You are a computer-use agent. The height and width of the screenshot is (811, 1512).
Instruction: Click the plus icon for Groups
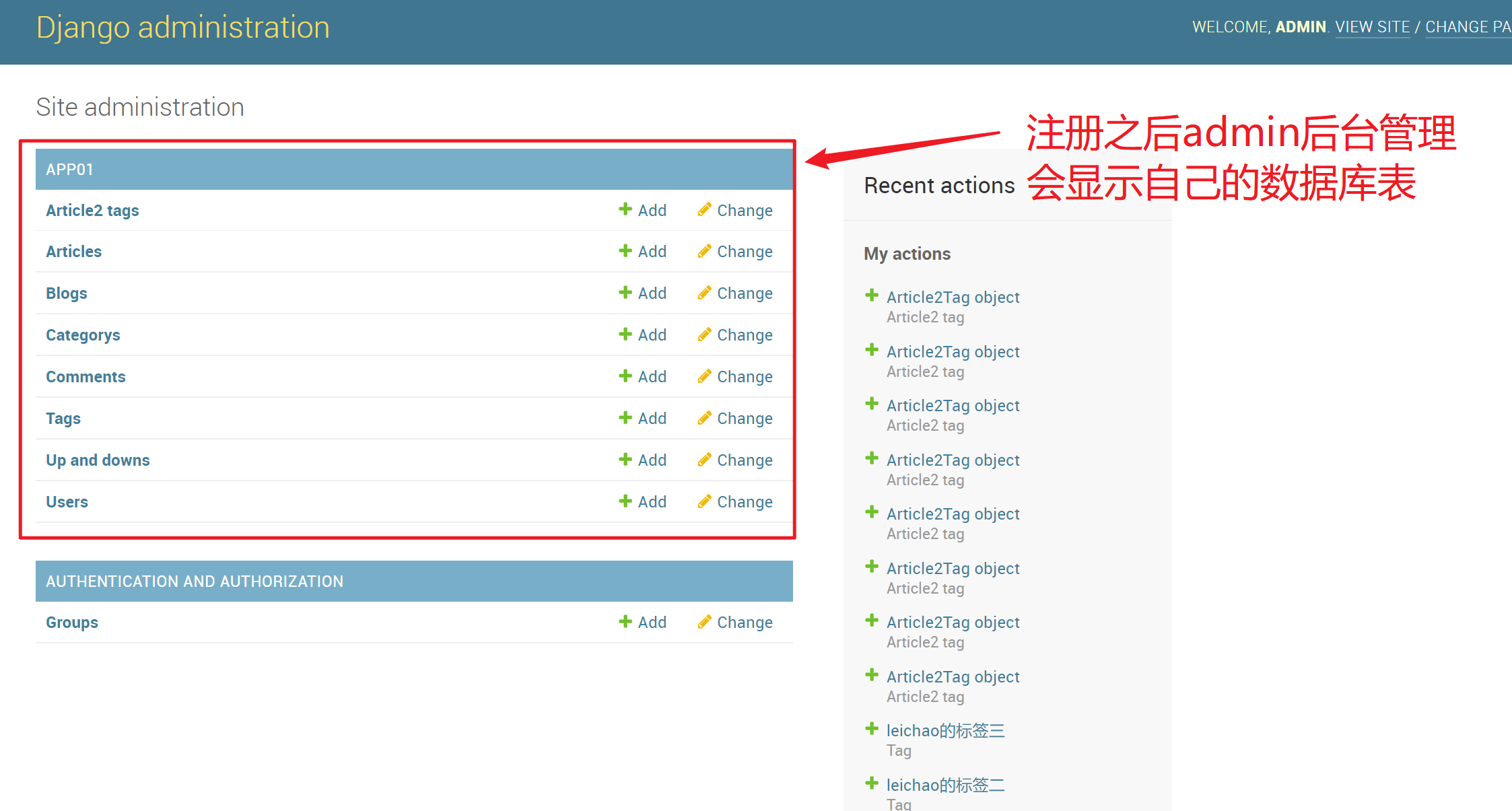(x=625, y=623)
